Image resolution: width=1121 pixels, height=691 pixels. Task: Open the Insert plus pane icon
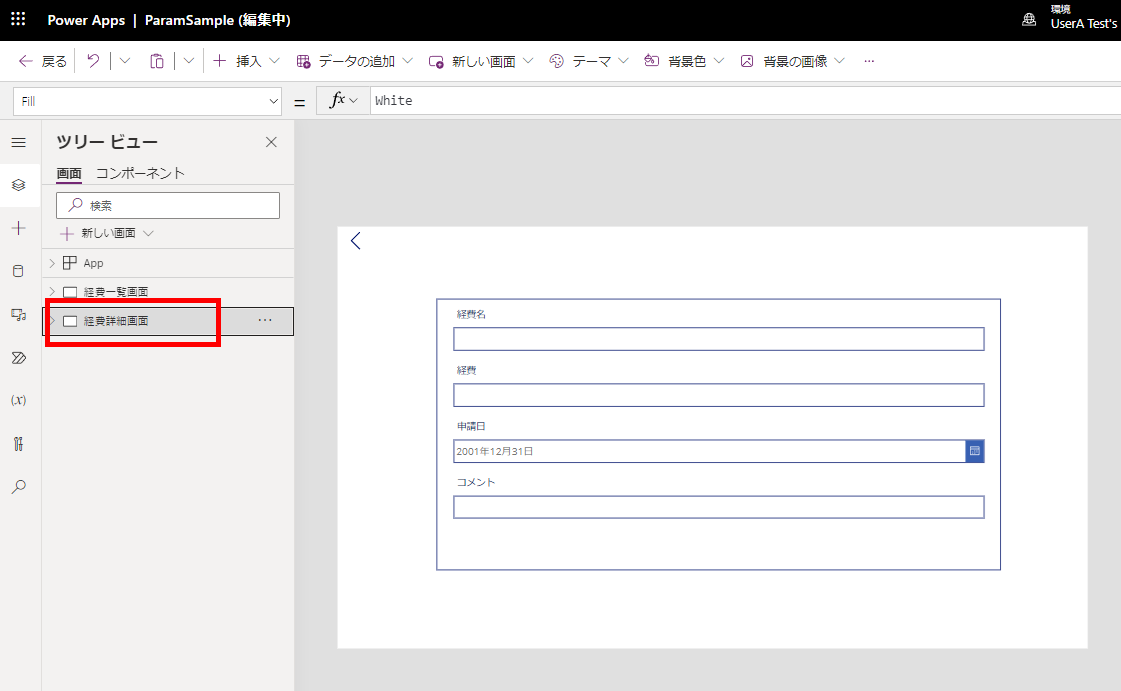19,228
